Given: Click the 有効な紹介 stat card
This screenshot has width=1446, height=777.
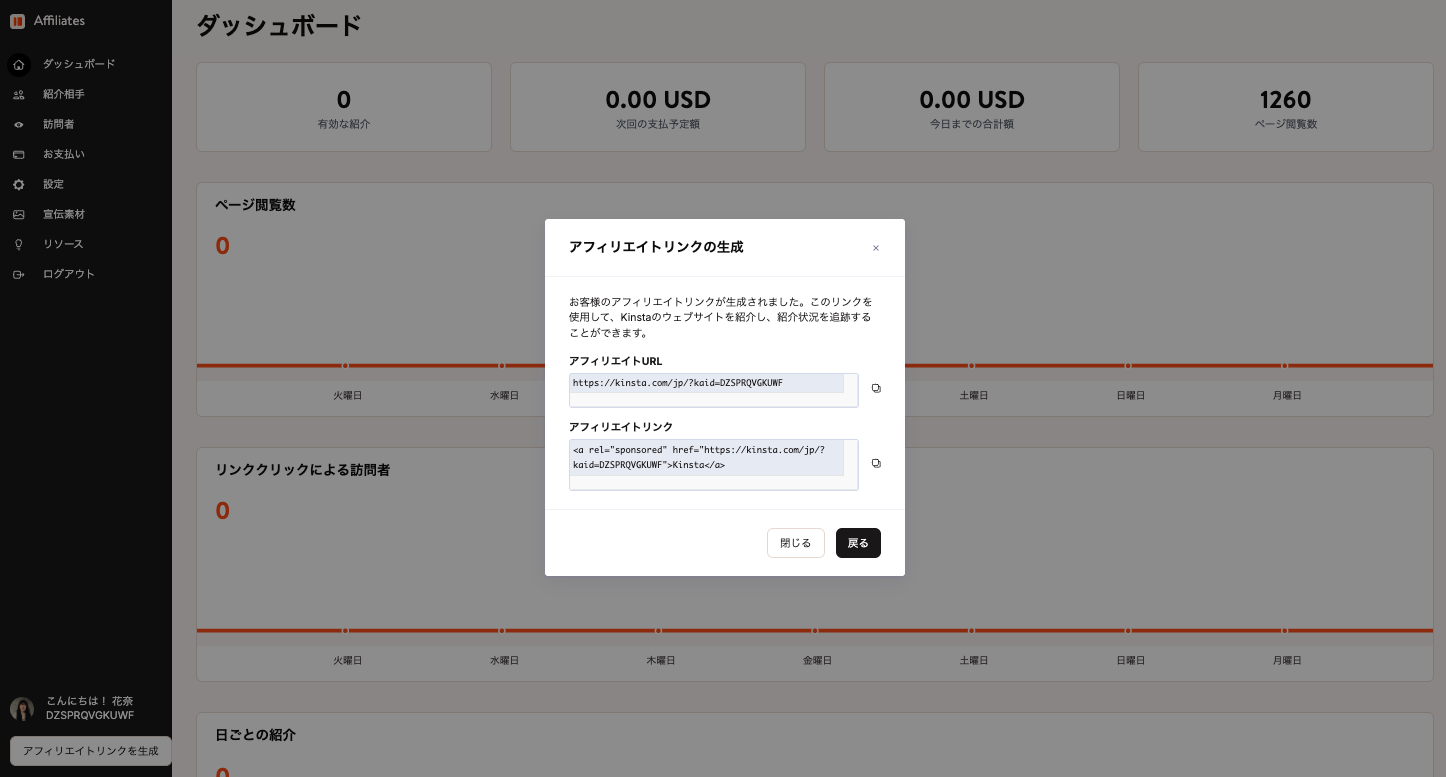Looking at the screenshot, I should pyautogui.click(x=343, y=106).
